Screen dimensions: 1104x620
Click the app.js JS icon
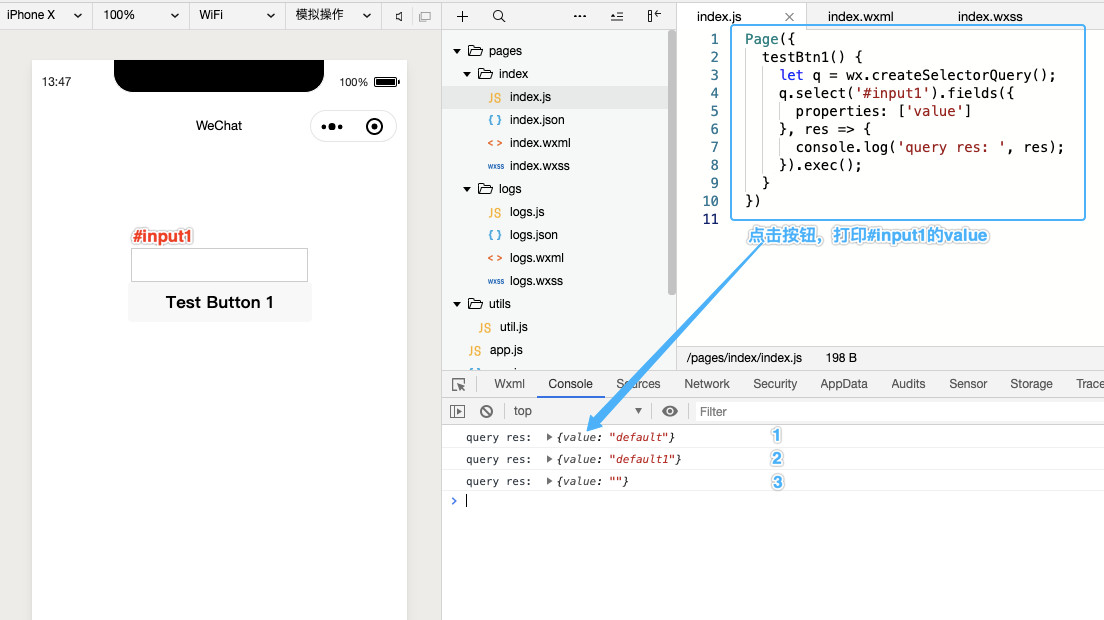point(475,350)
